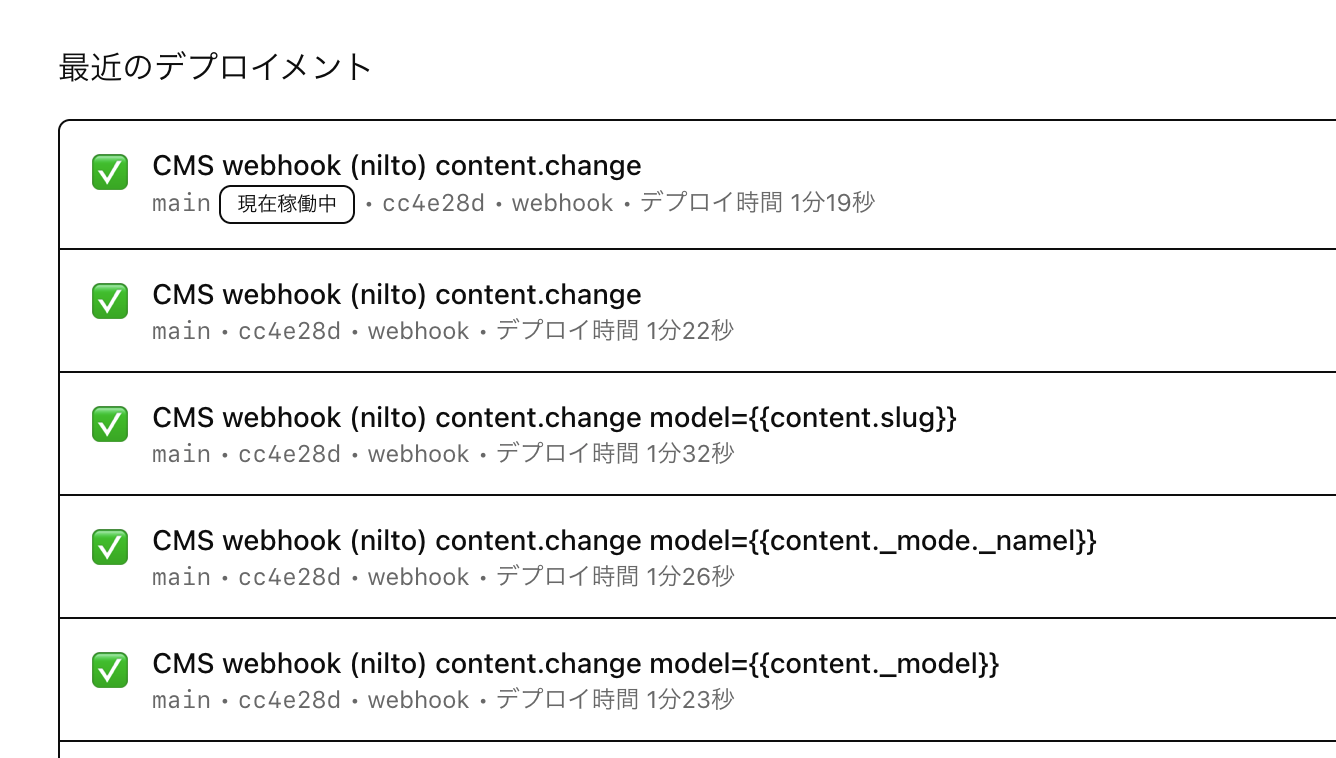Open the deployment titled model={{content._model}}

tap(575, 664)
